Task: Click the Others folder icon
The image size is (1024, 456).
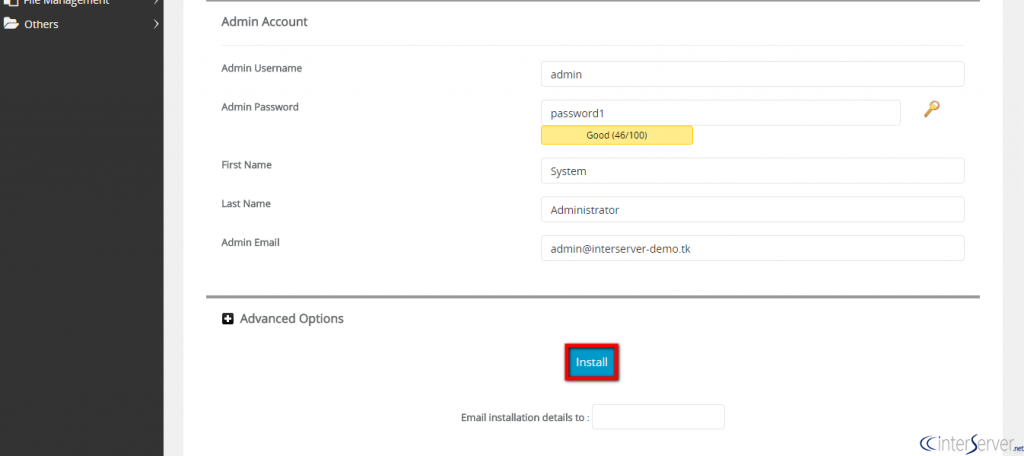Action: coord(11,24)
